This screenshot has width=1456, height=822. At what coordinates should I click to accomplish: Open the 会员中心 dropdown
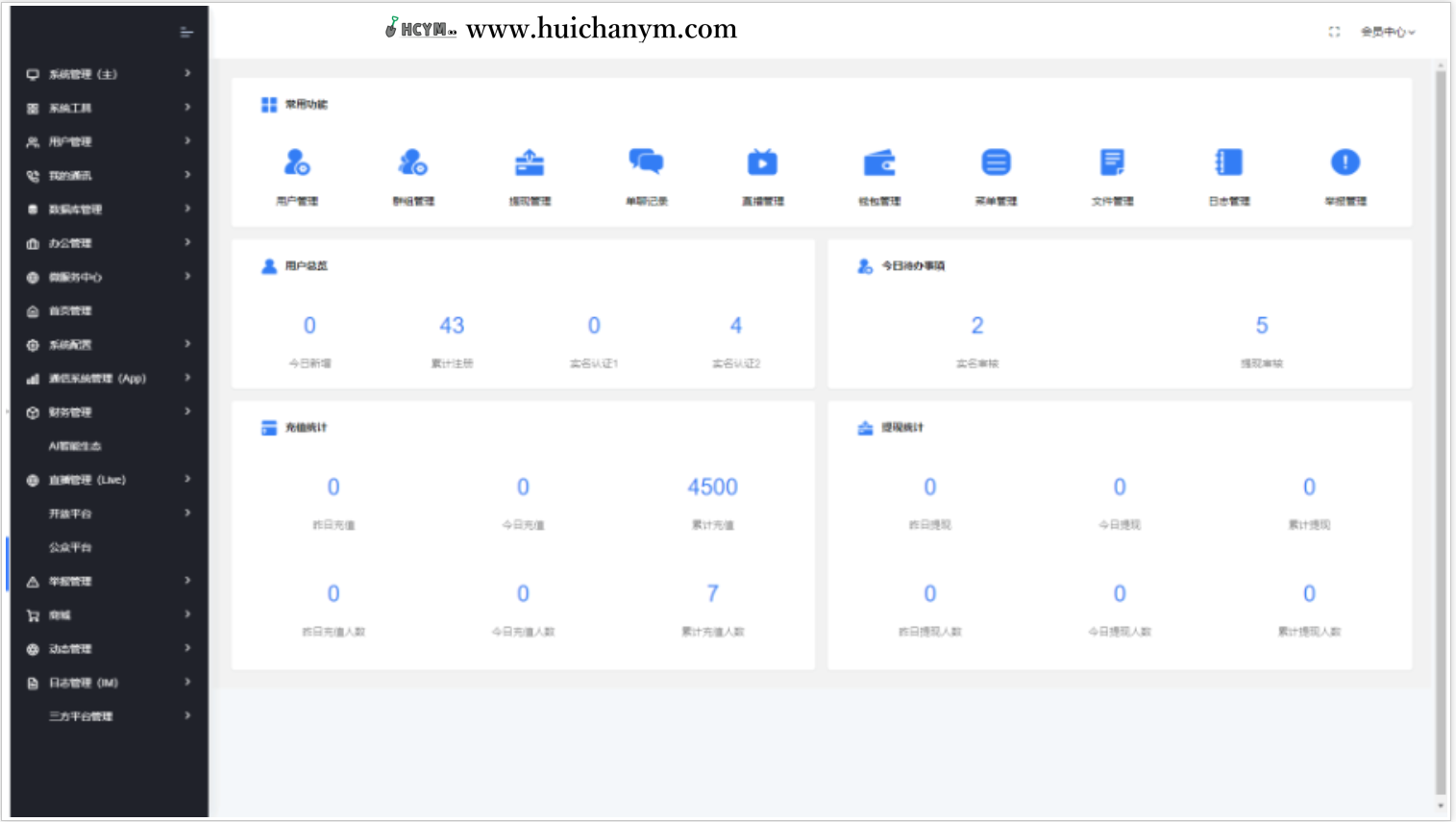[x=1387, y=32]
